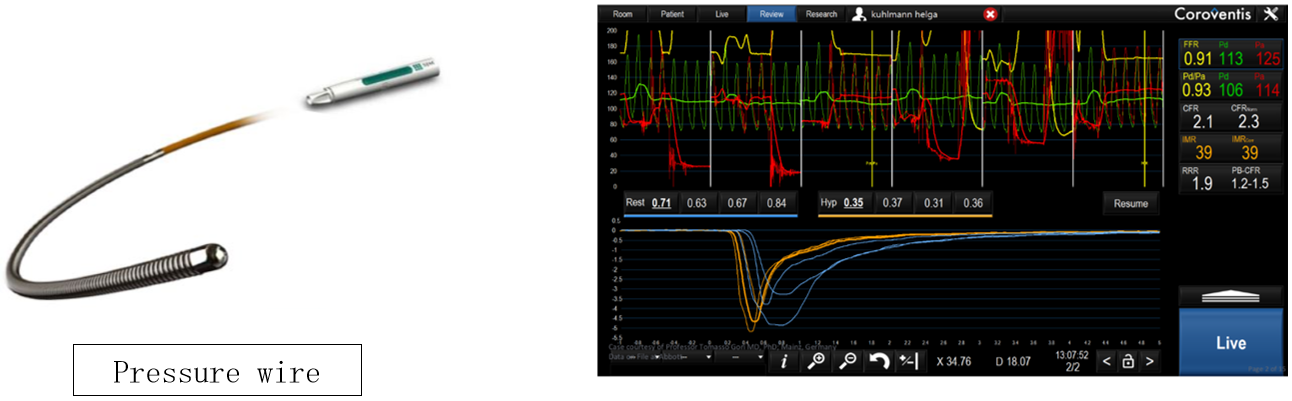Go to the previous recording arrow
Image resolution: width=1292 pixels, height=401 pixels.
[1106, 361]
